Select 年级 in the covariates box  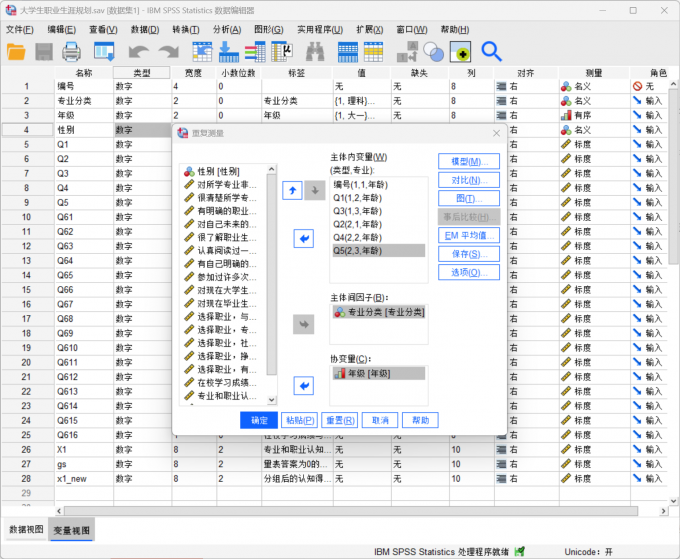click(x=379, y=373)
